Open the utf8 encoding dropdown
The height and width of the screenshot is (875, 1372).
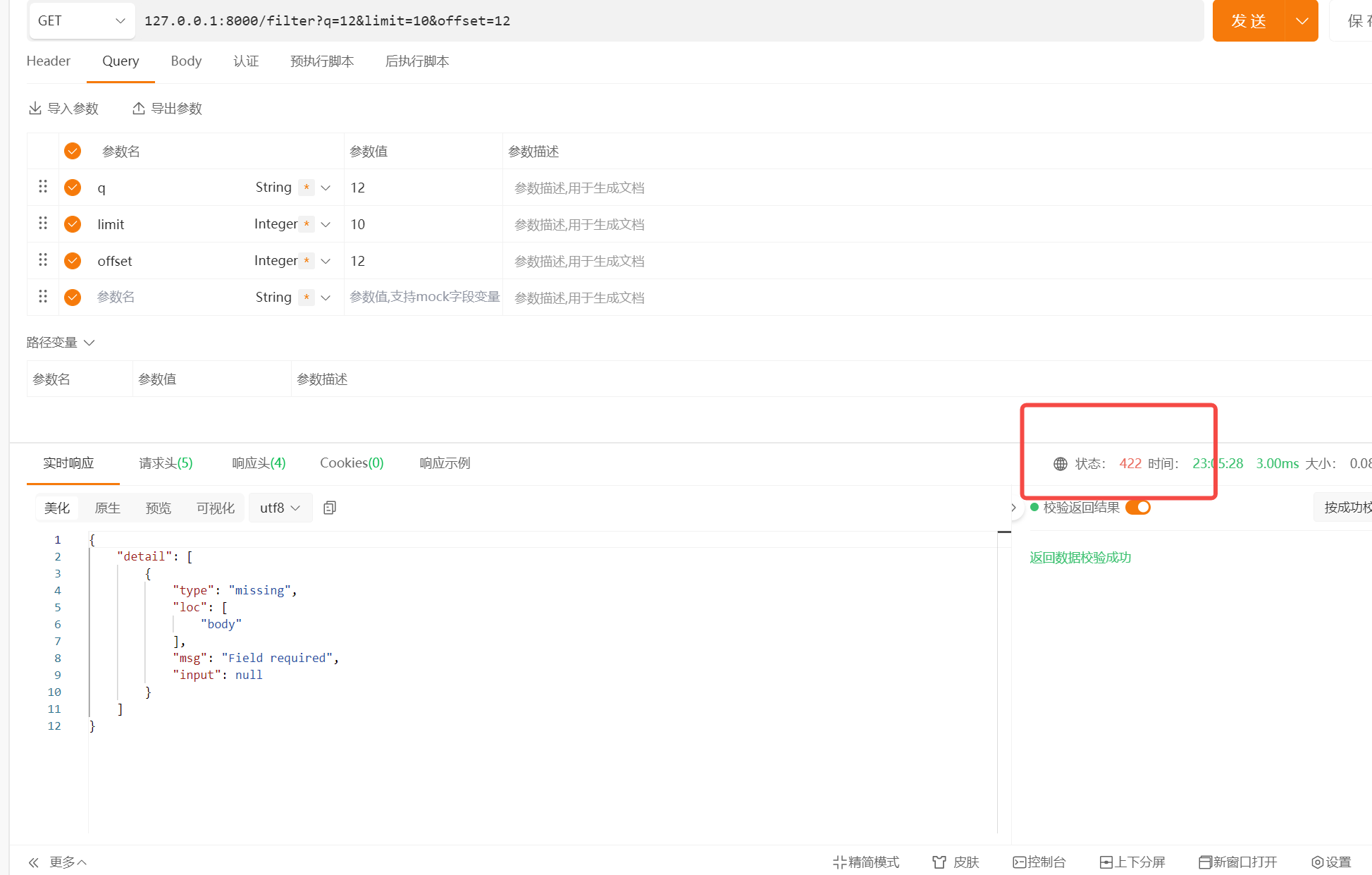(x=280, y=508)
